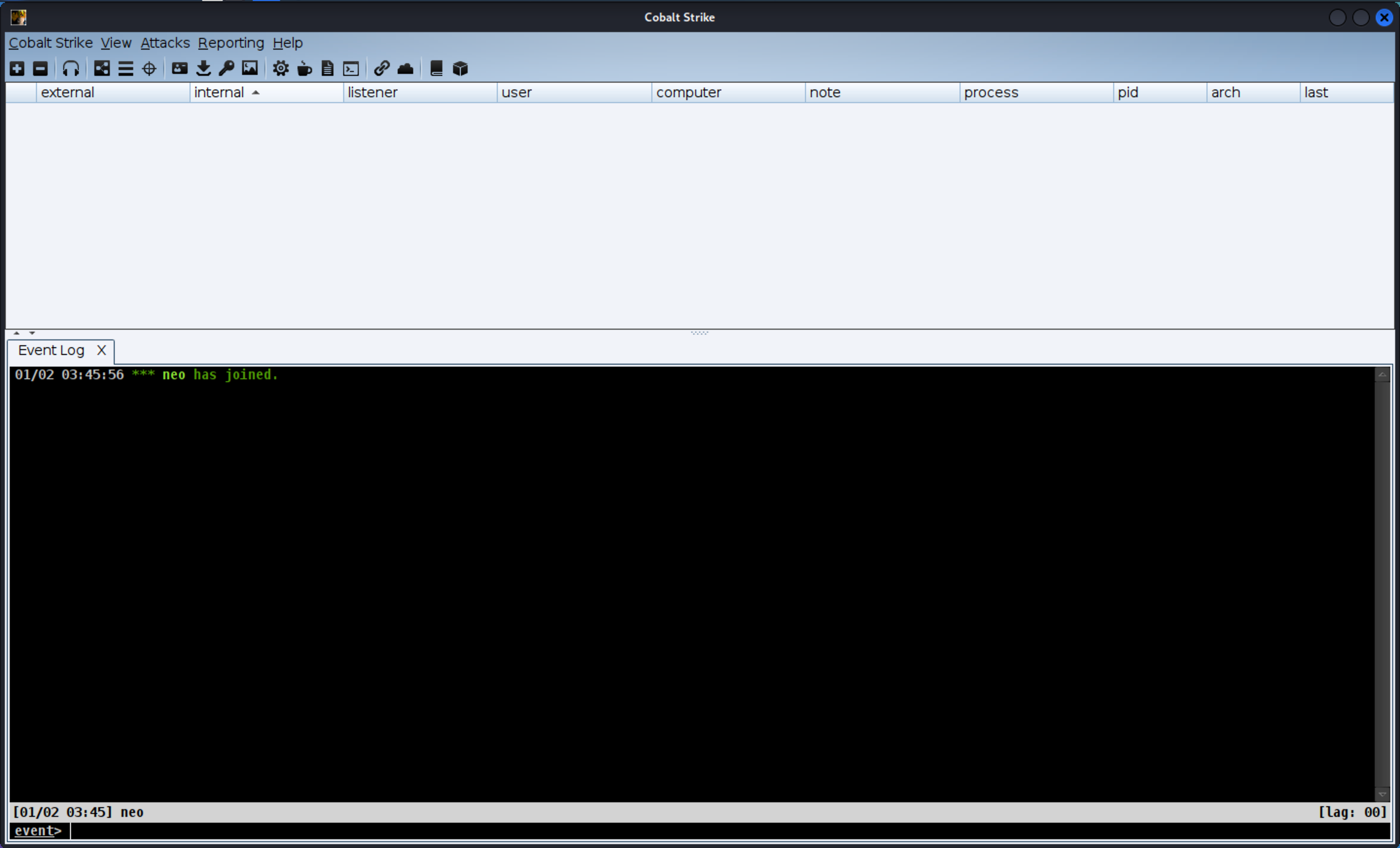Connect to a new team server
1400x848 pixels.
click(17, 69)
